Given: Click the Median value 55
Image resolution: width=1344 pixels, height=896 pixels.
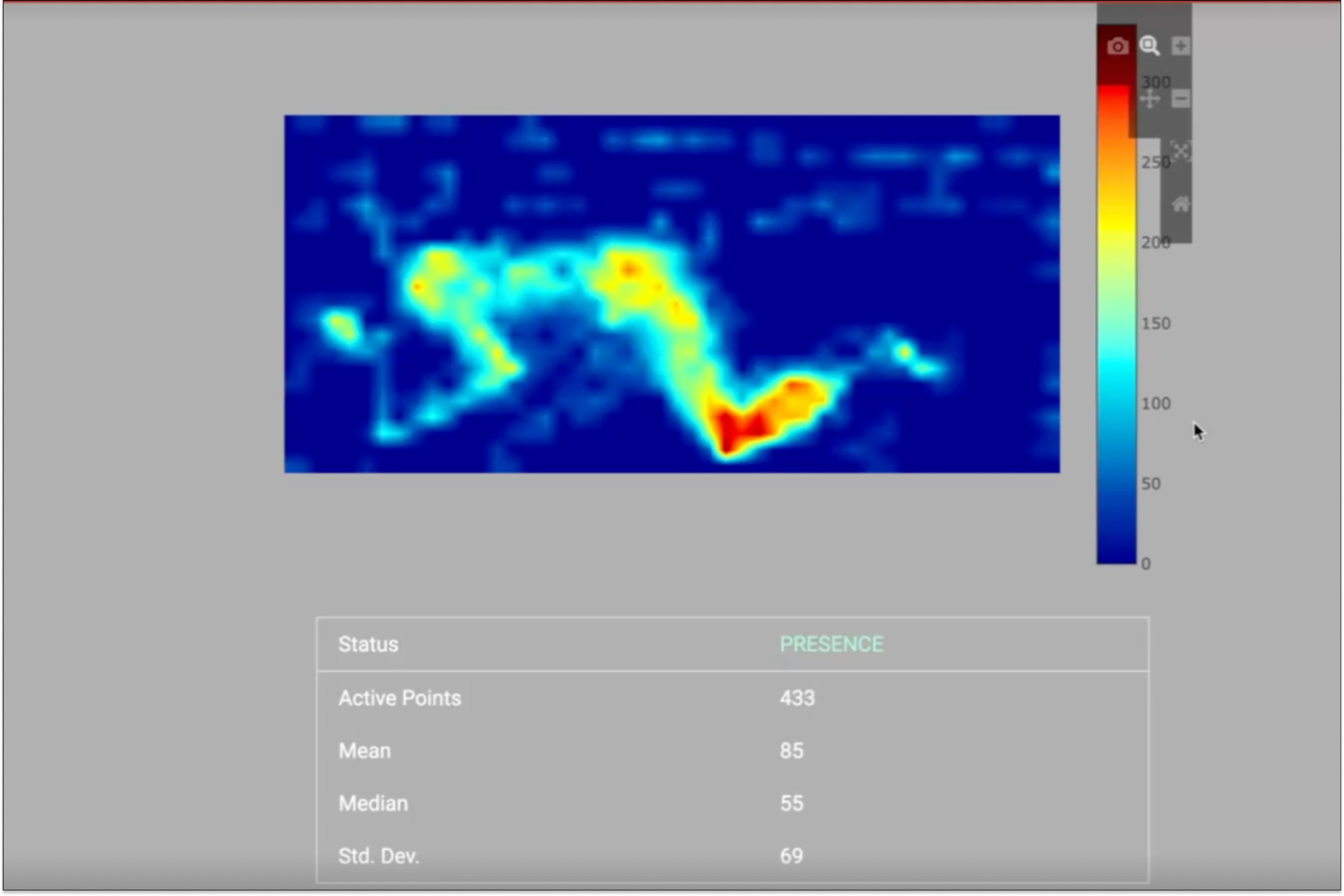Looking at the screenshot, I should 791,803.
